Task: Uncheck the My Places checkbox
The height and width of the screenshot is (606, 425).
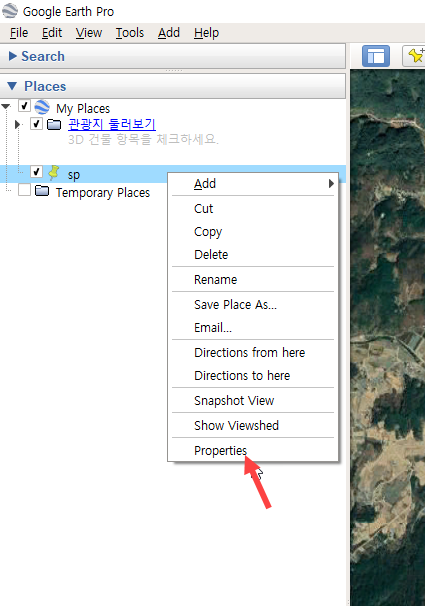Action: tap(24, 106)
